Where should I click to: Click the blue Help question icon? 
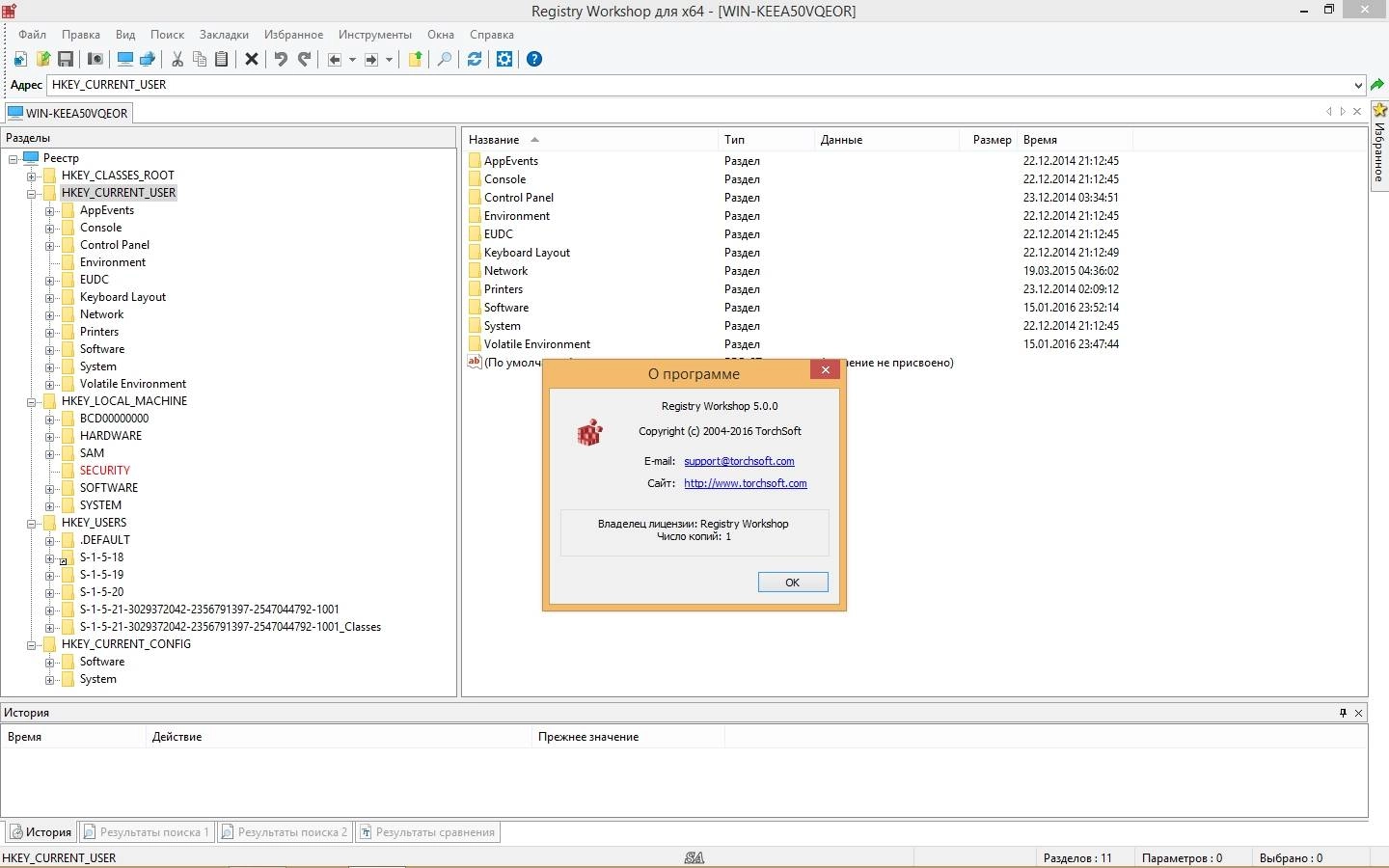click(x=534, y=59)
